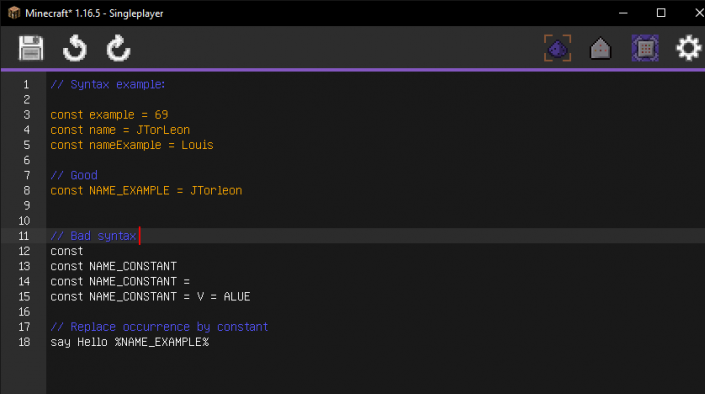Redo the edit with the clockwise arrow
This screenshot has height=394, width=705.
[x=118, y=48]
